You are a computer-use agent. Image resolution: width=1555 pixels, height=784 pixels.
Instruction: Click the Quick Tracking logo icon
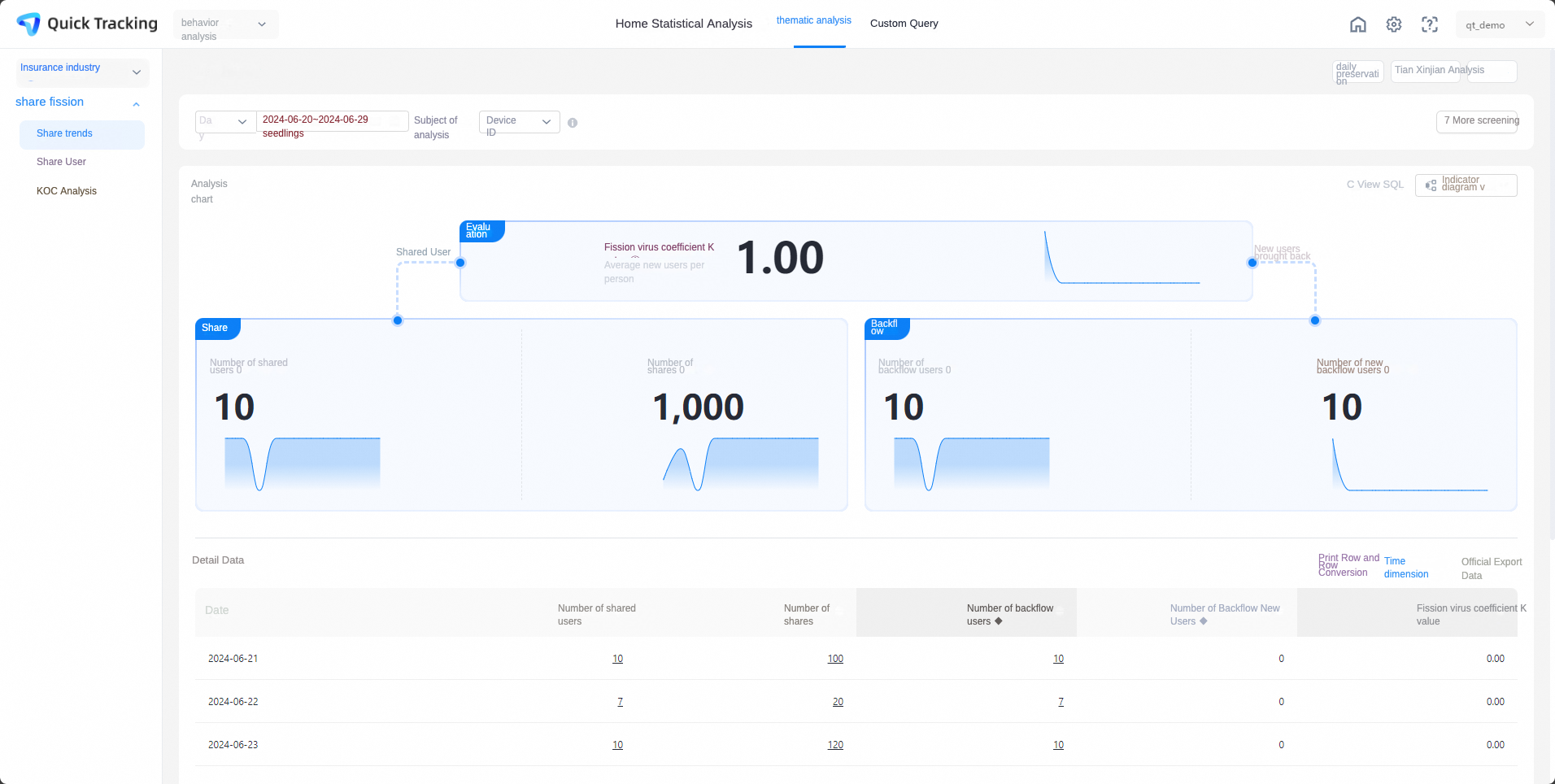tap(28, 24)
